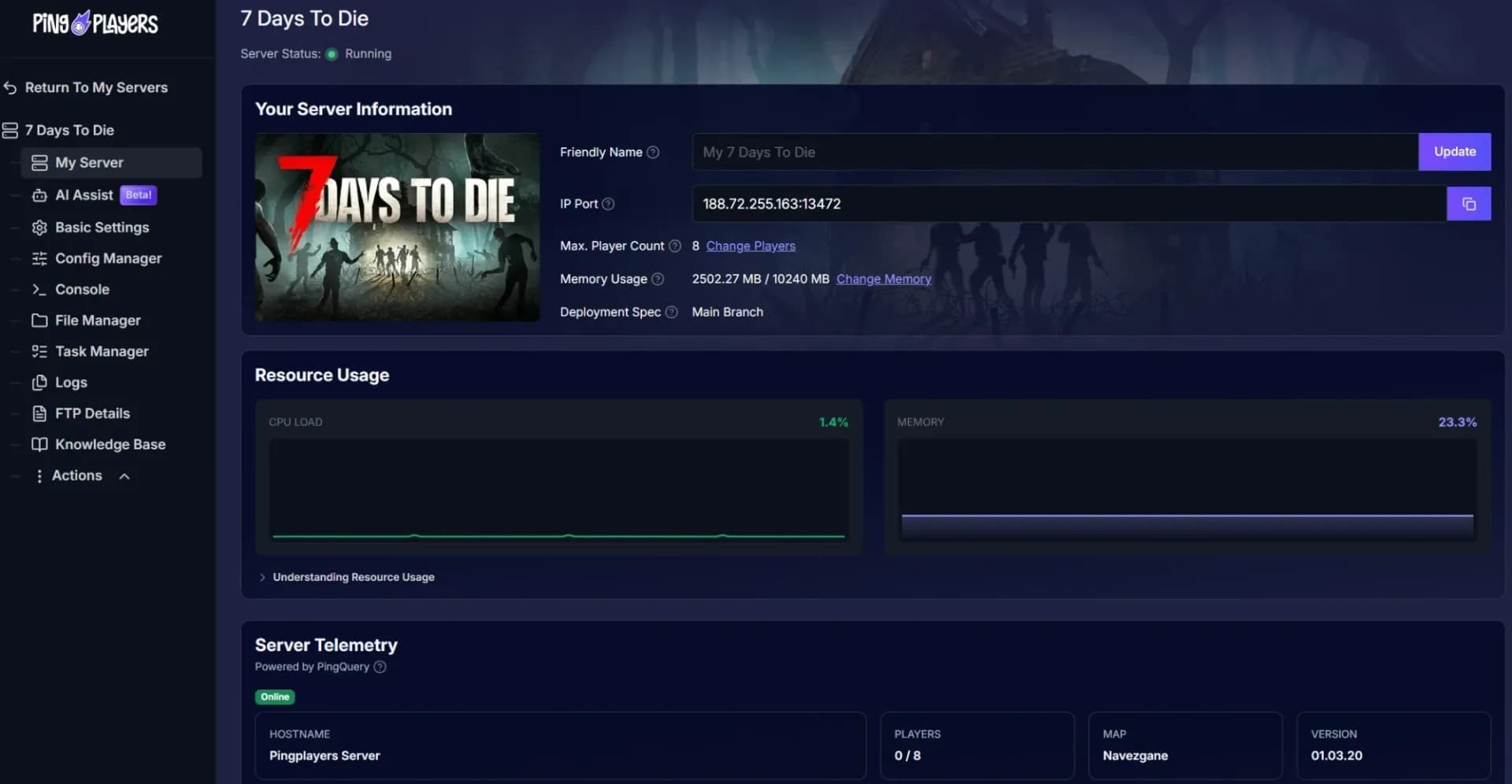The height and width of the screenshot is (784, 1512).
Task: Click the 23.3% memory value
Action: [1457, 423]
